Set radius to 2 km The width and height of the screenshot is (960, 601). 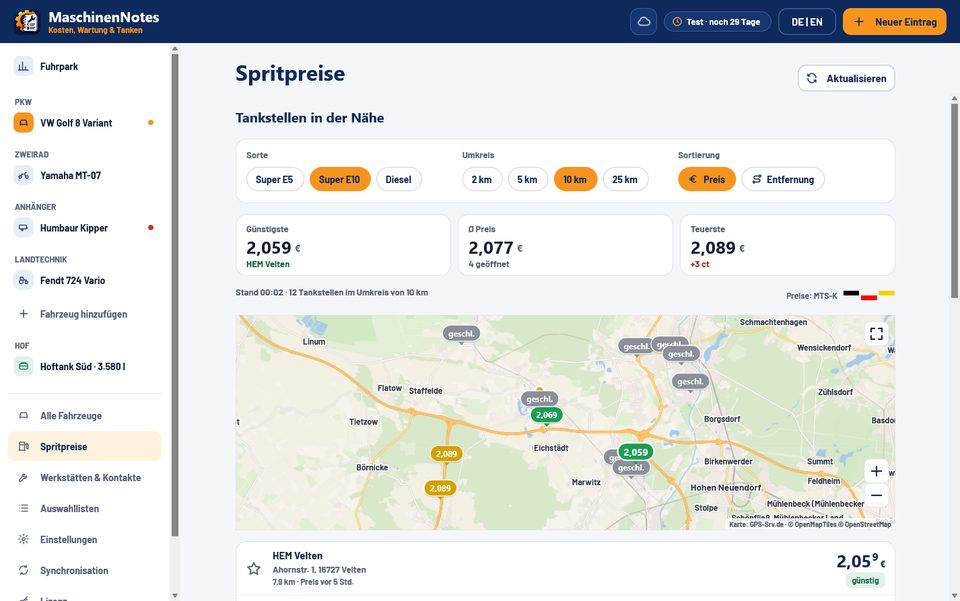[x=482, y=179]
